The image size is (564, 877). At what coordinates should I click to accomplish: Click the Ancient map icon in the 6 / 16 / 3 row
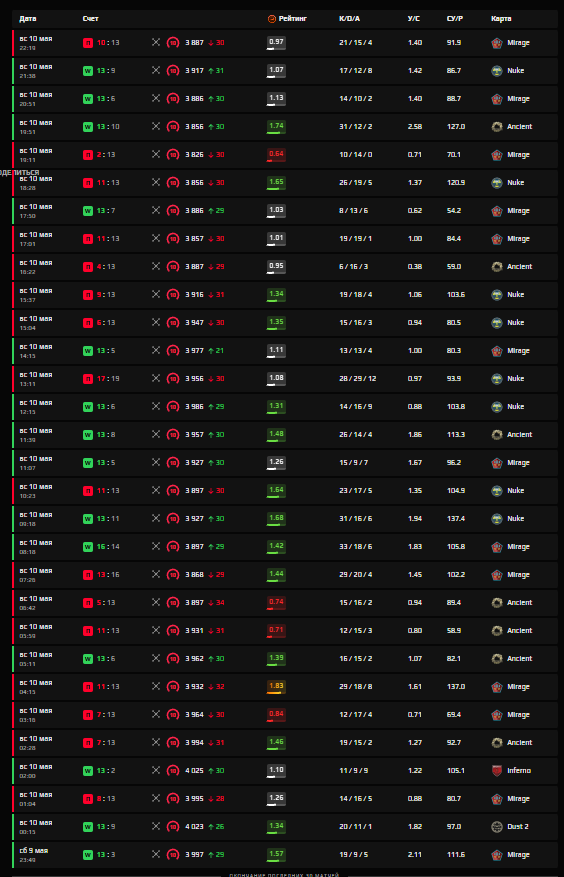click(x=496, y=267)
